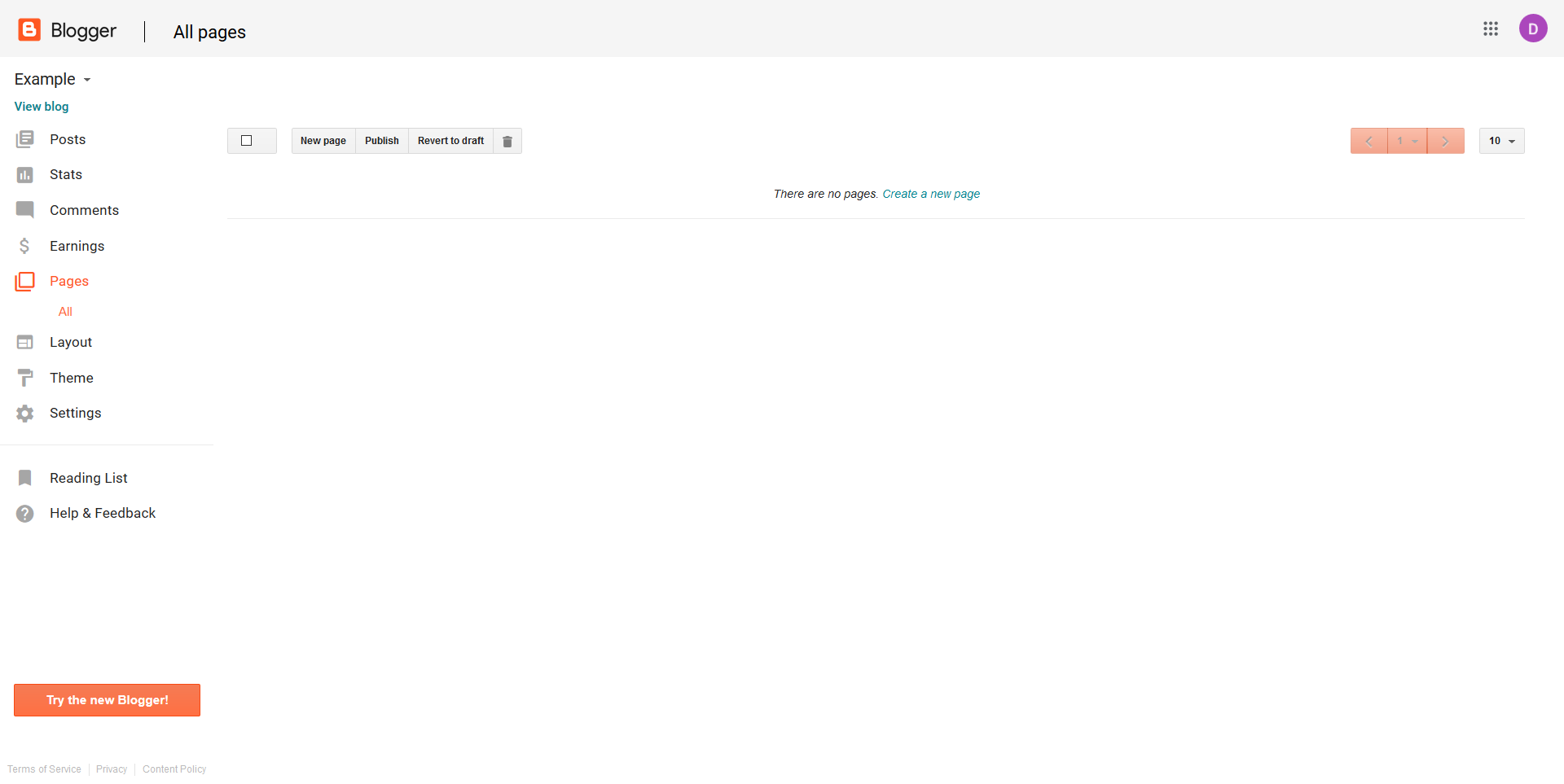1564x784 pixels.
Task: Click the Publish button
Action: tap(382, 141)
